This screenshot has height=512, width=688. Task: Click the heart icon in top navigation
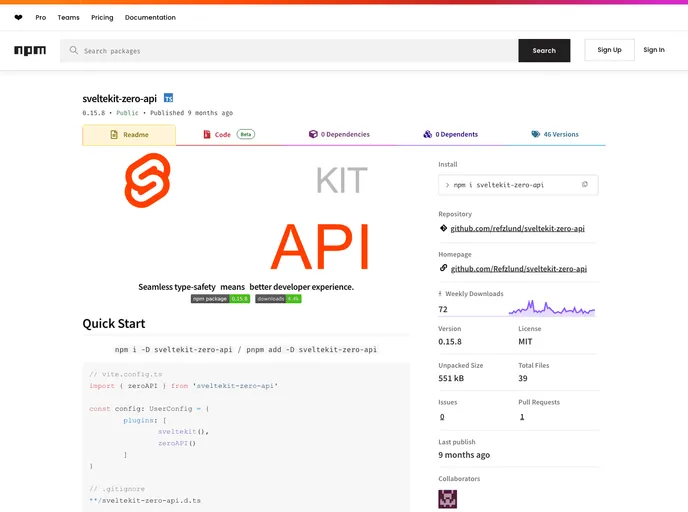coord(18,18)
